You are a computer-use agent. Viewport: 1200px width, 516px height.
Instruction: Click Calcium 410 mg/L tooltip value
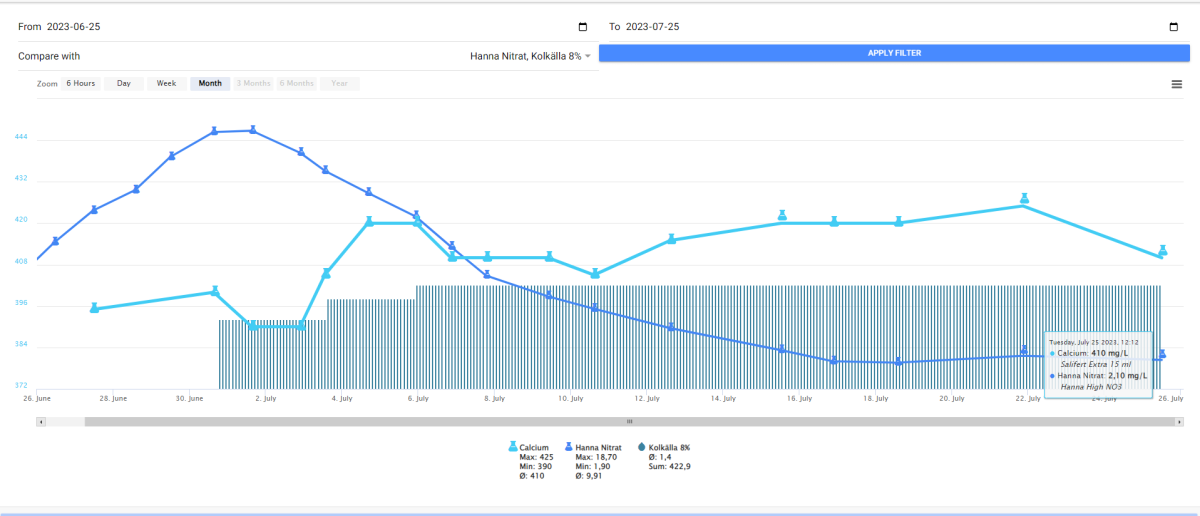(x=1110, y=353)
